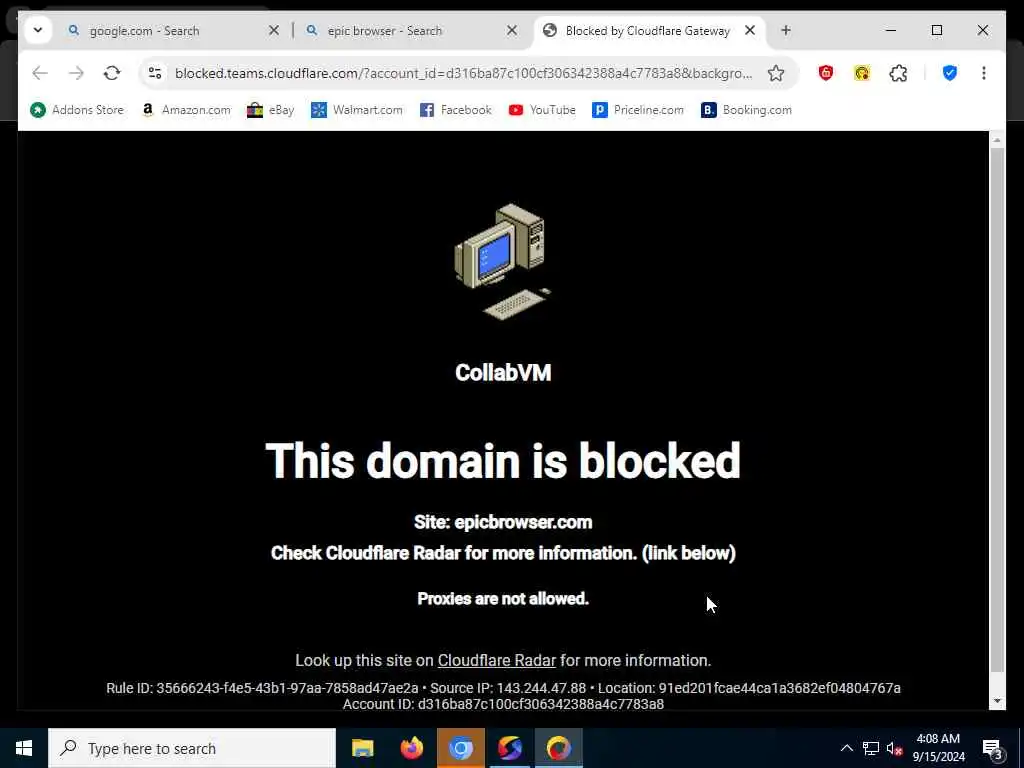Reload the blocked page
The width and height of the screenshot is (1024, 768).
[112, 73]
